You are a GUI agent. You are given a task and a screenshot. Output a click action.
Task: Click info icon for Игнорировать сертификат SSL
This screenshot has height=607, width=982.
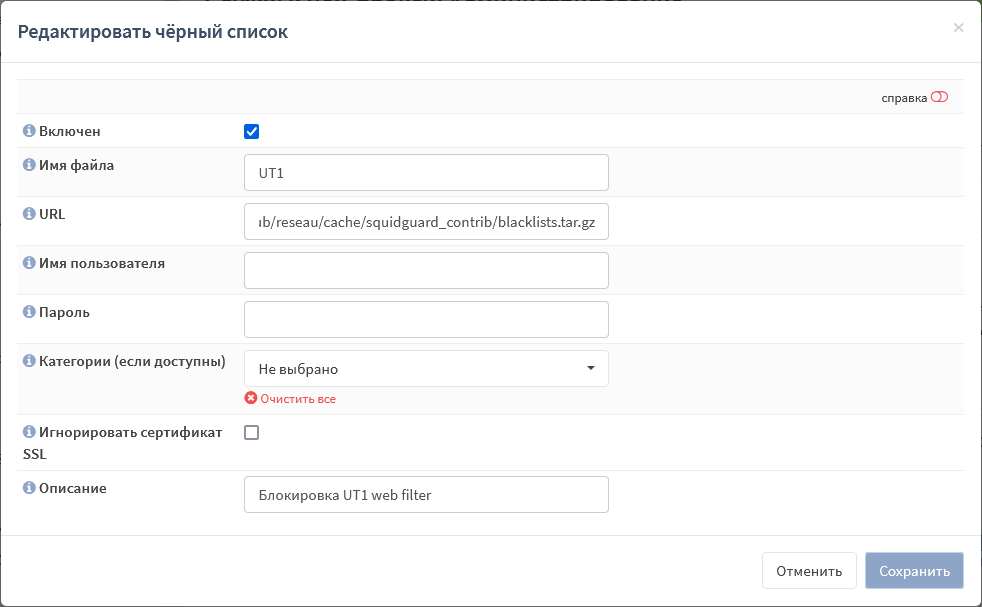(29, 432)
